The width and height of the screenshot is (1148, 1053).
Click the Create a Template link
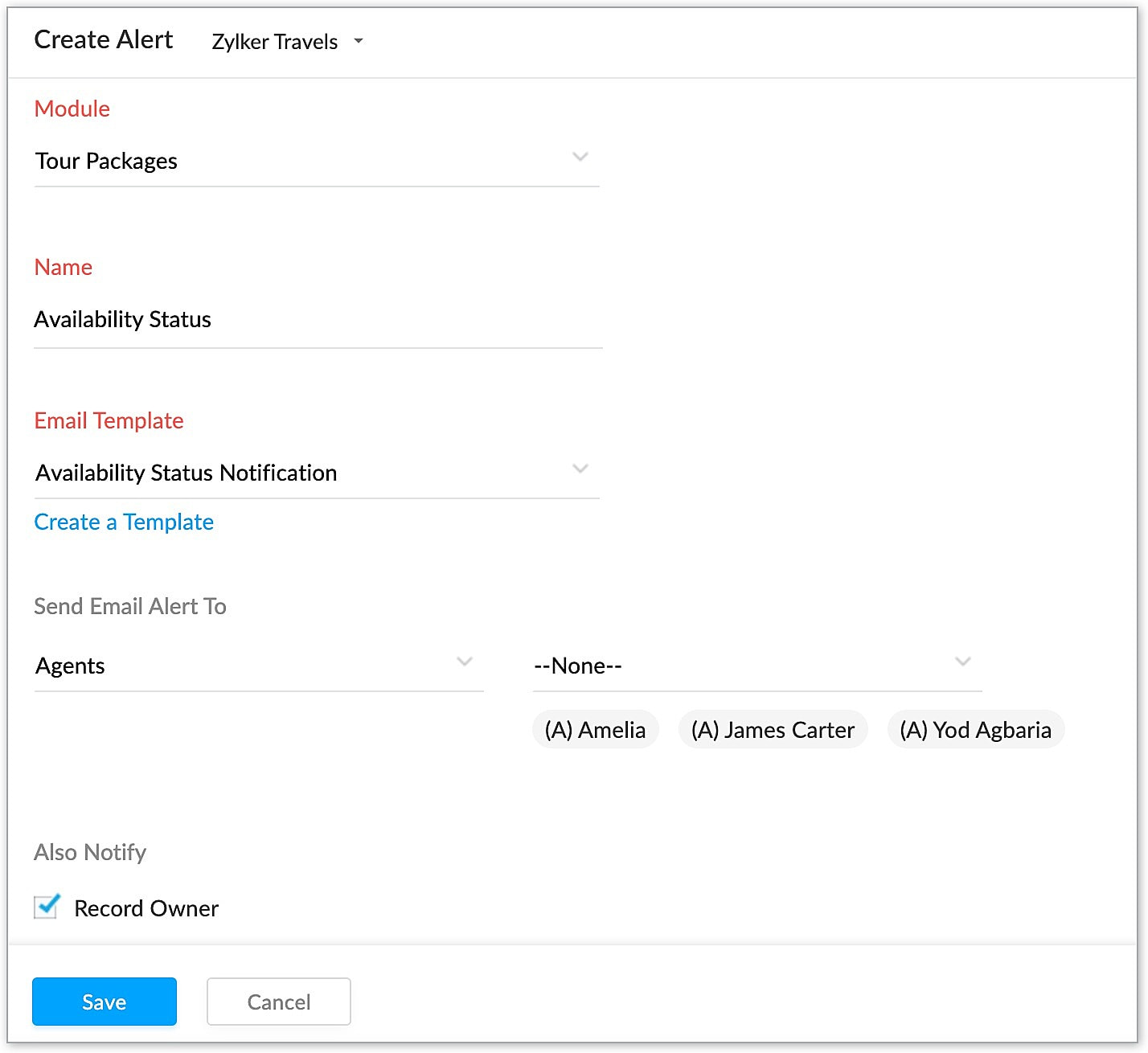coord(124,522)
